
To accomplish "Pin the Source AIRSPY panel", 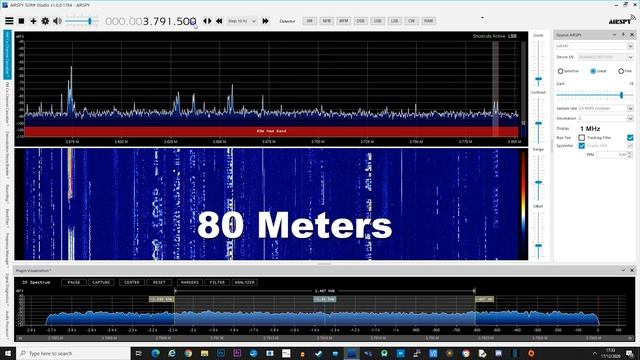I will [x=623, y=35].
